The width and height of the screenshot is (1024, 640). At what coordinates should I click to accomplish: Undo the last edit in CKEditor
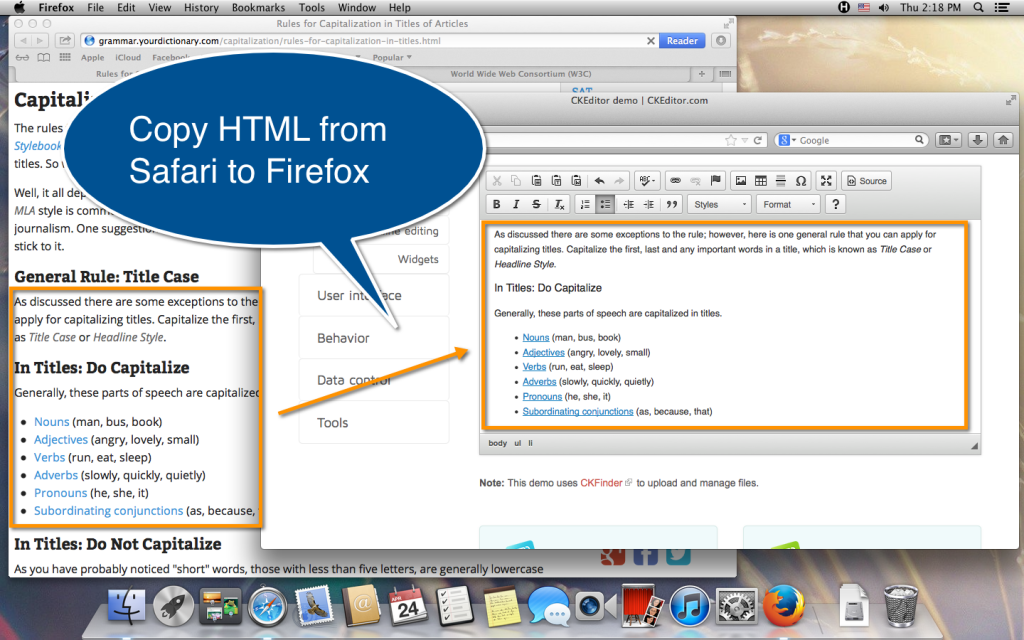[600, 181]
